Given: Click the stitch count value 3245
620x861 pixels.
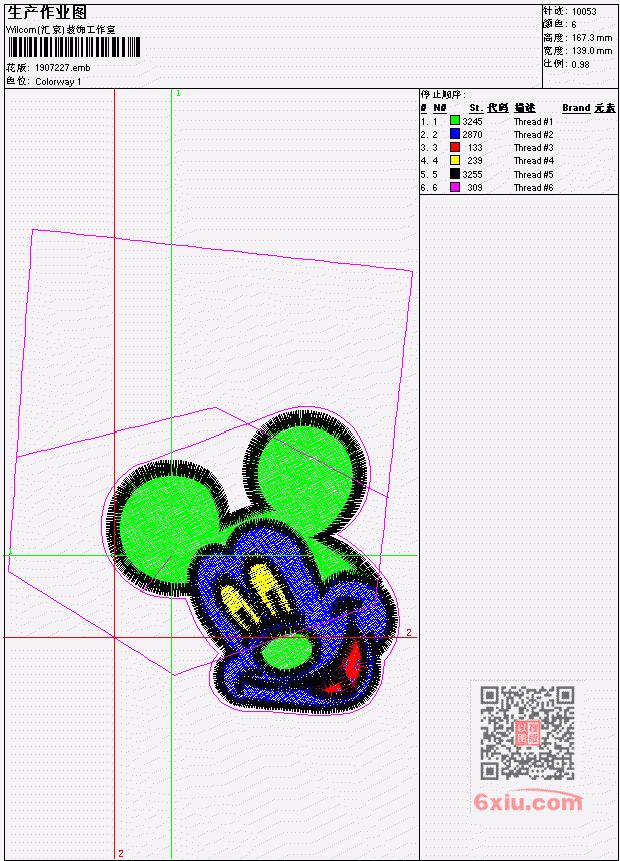Looking at the screenshot, I should click(472, 121).
